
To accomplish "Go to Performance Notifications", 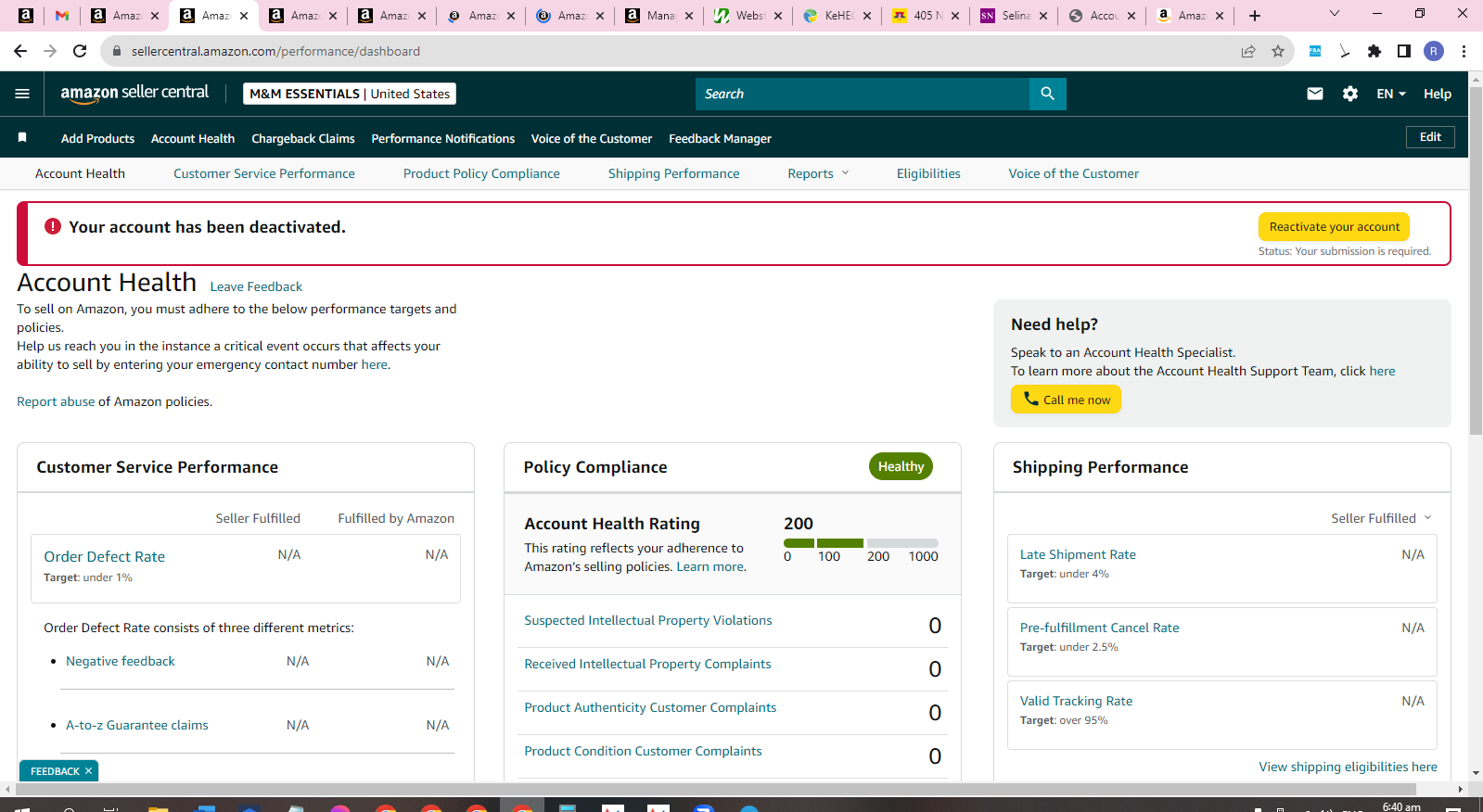I will [443, 138].
